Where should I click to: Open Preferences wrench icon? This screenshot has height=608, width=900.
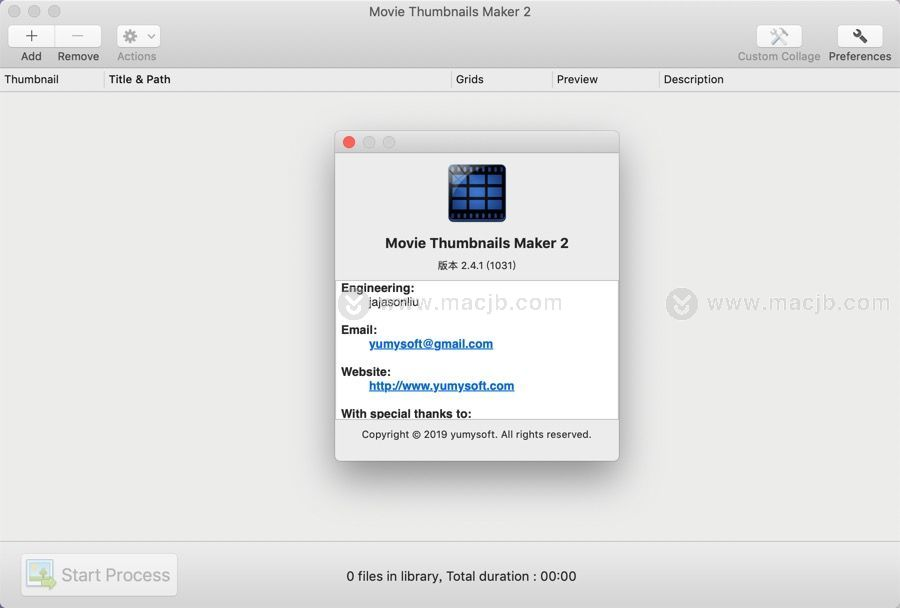click(x=860, y=36)
